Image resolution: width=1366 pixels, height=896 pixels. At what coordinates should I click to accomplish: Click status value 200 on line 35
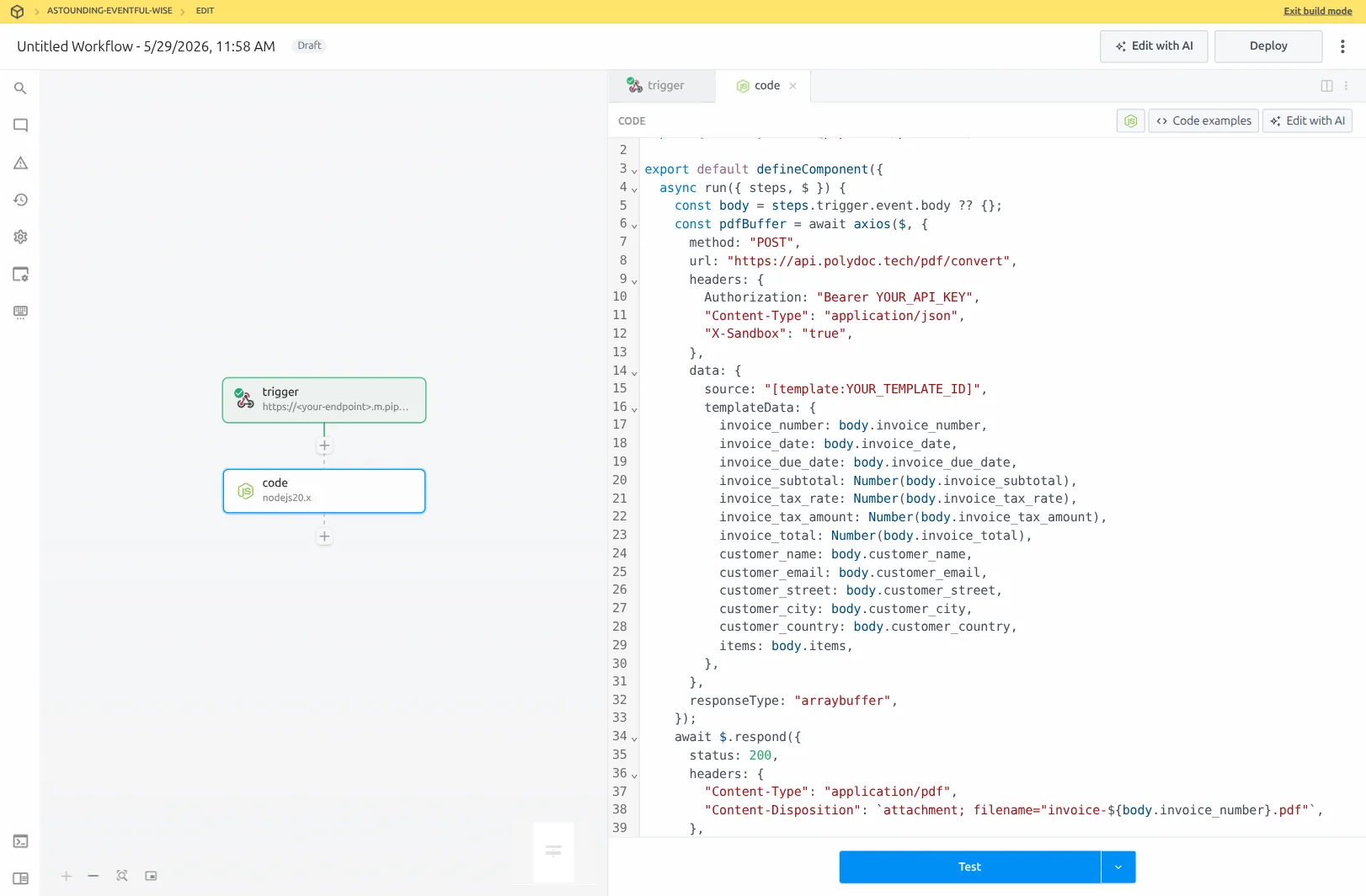pyautogui.click(x=760, y=755)
